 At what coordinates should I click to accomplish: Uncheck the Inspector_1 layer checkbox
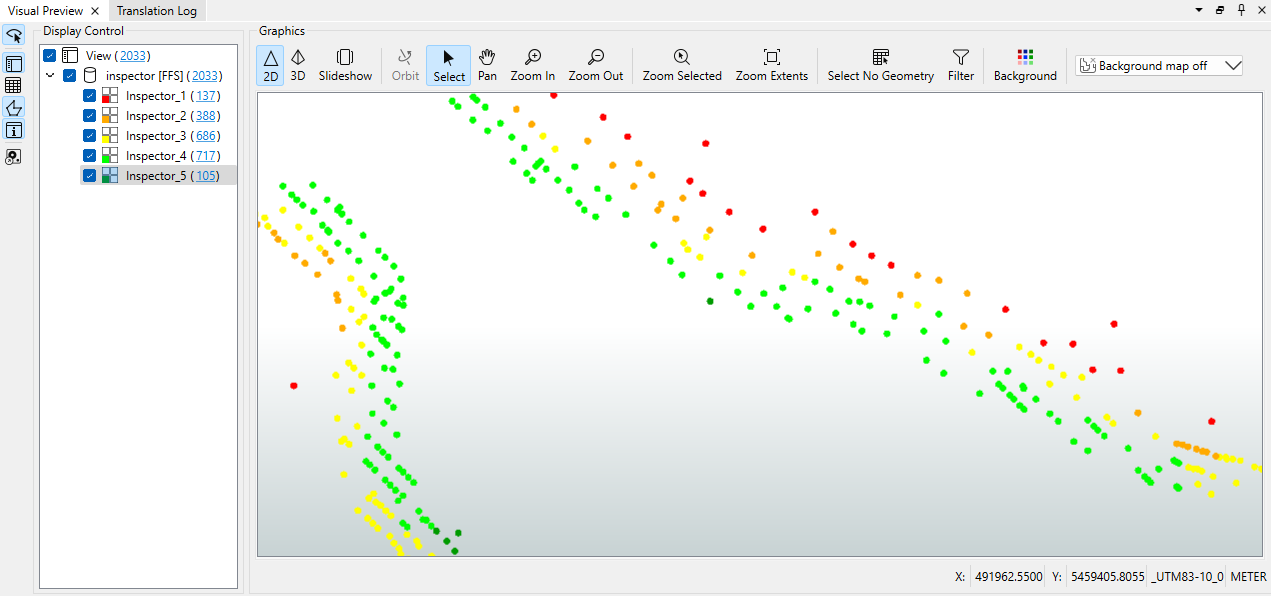(x=90, y=96)
